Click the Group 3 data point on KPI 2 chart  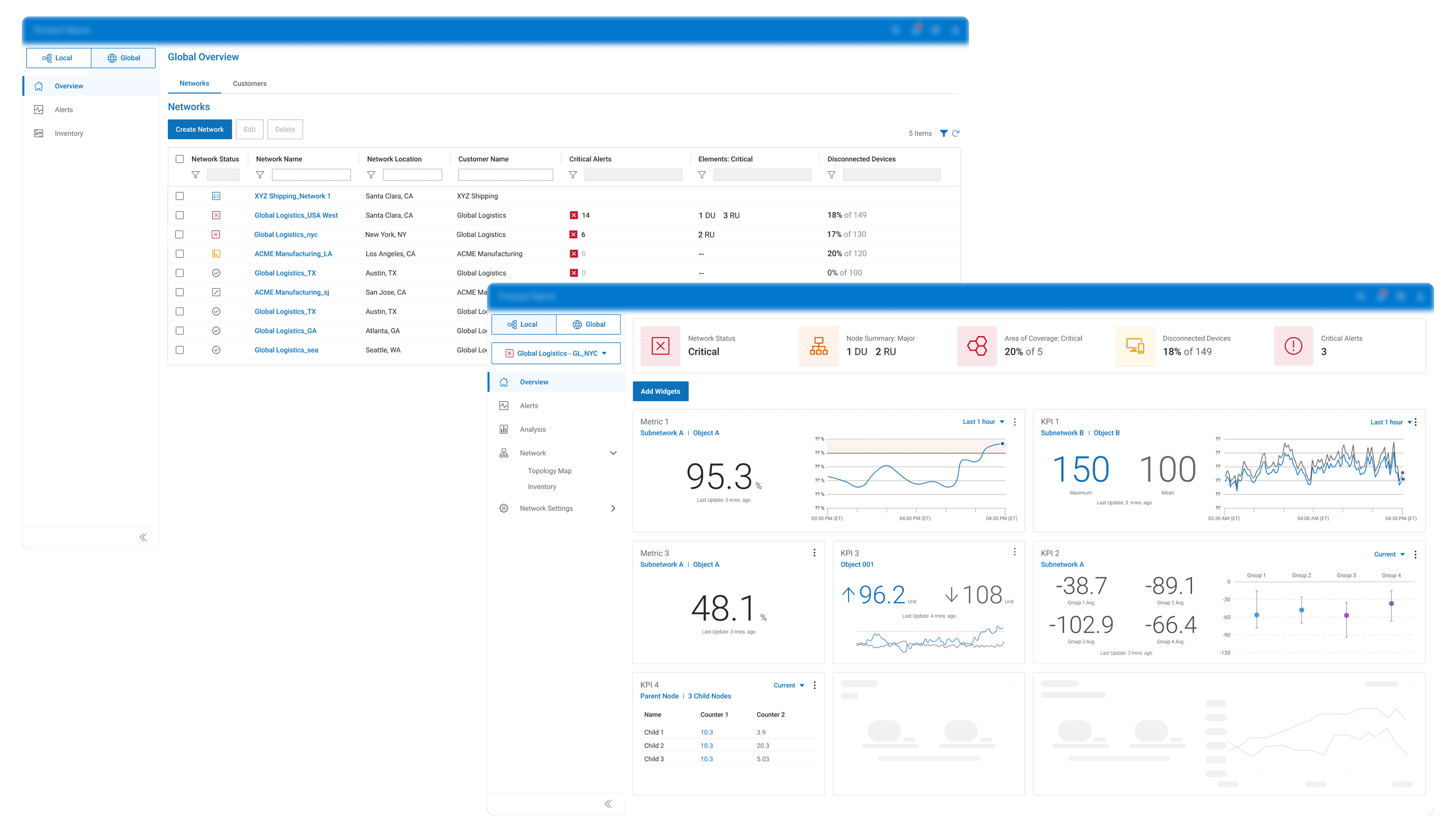pos(1346,615)
